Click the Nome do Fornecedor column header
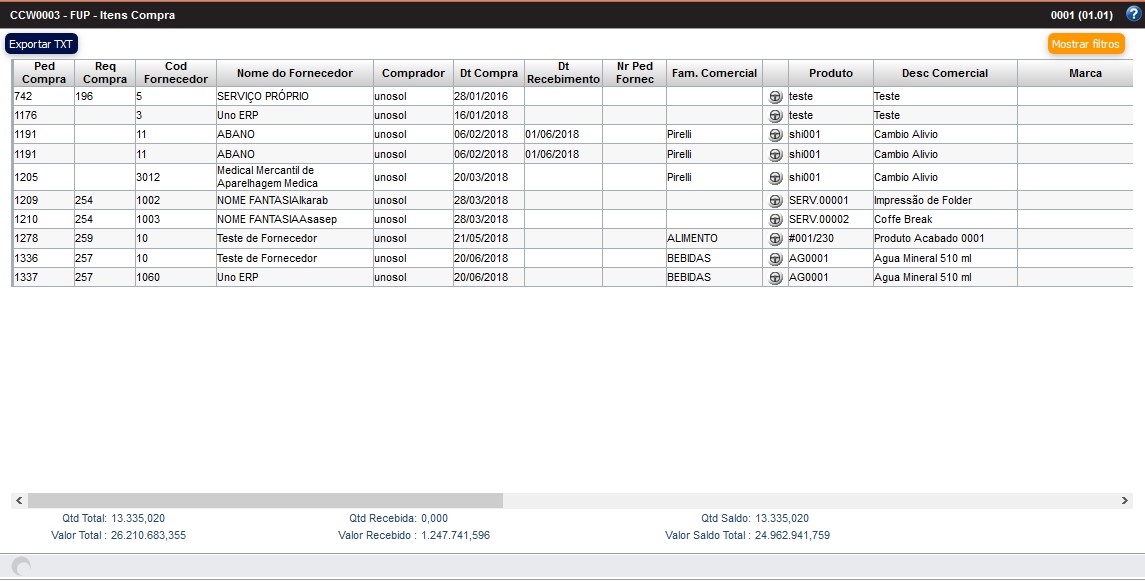The height and width of the screenshot is (581, 1145). pos(294,73)
